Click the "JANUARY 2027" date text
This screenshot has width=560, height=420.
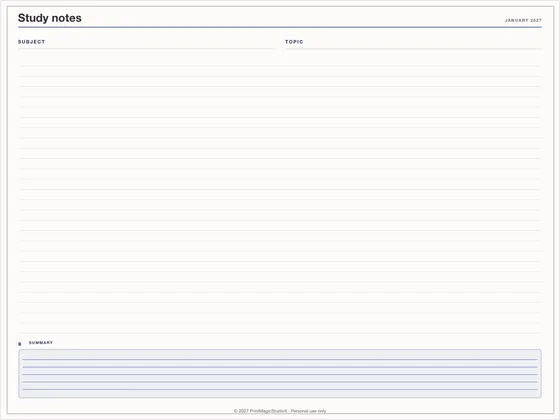523,20
